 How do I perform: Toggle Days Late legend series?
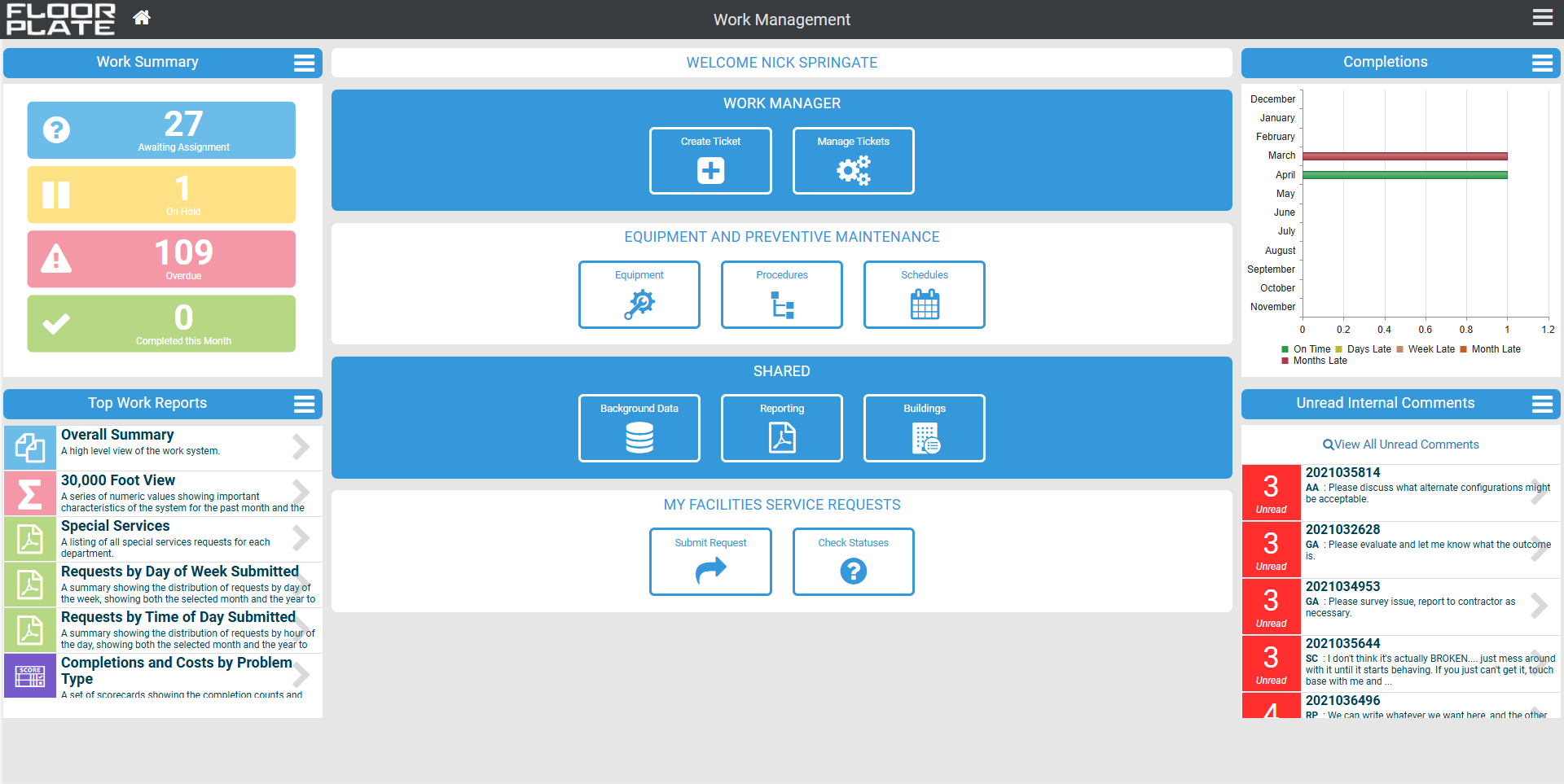point(1363,349)
